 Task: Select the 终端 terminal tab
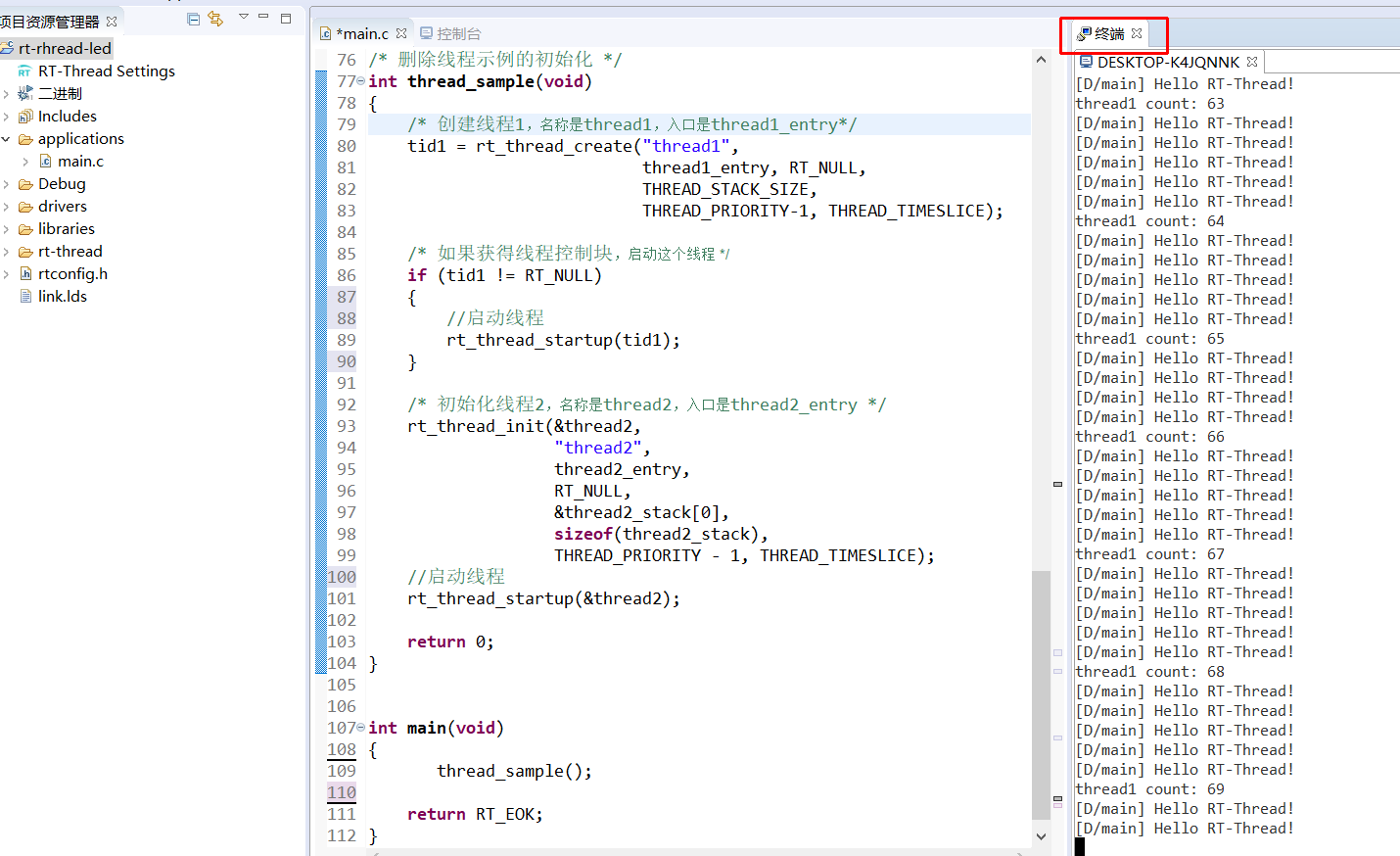1109,33
